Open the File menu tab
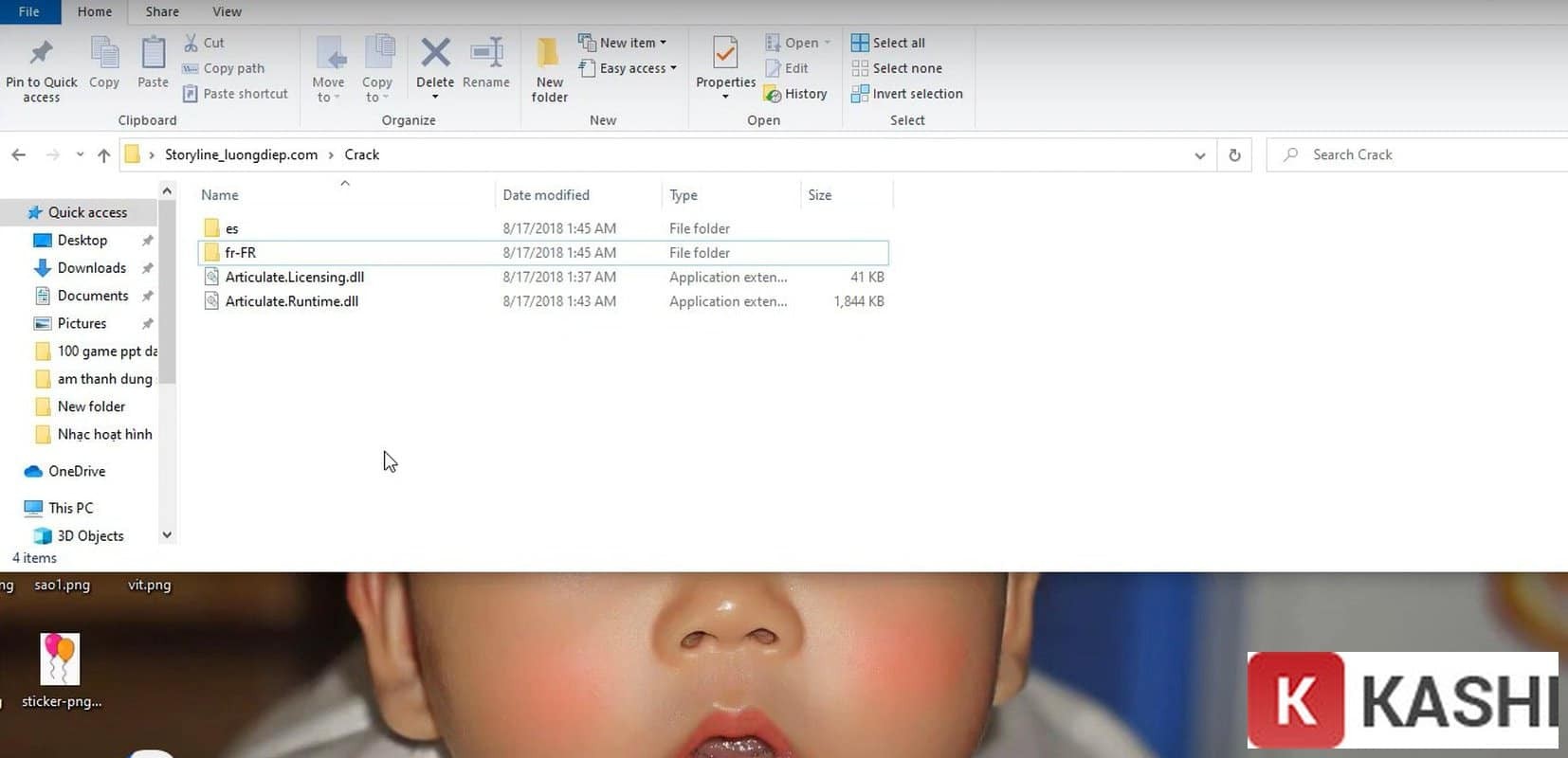This screenshot has width=1568, height=758. coord(29,11)
